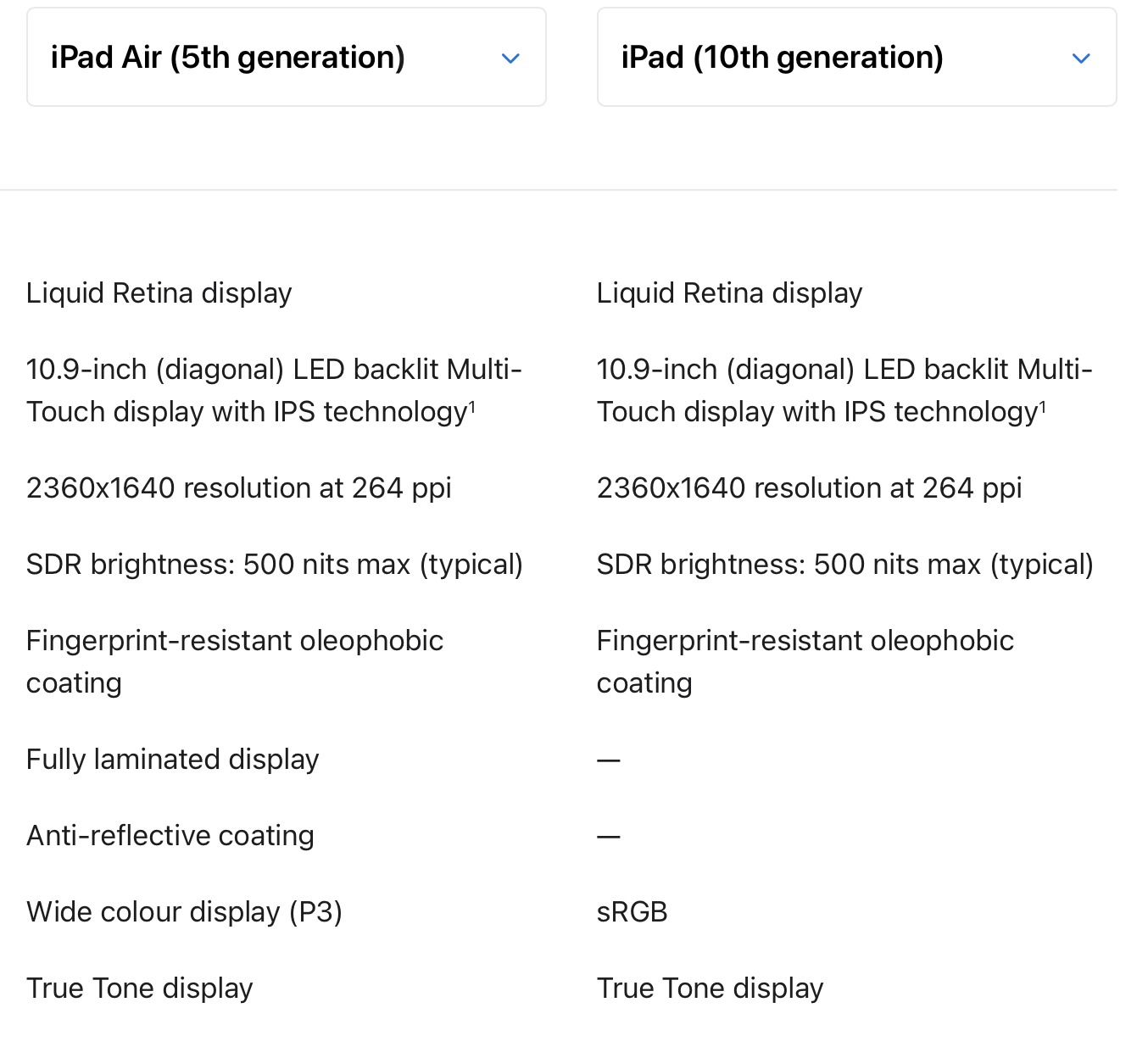Click '2360x1640 resolution at 264 ppi' for iPad 10th generation
Viewport: 1148px width, 1058px height.
810,488
